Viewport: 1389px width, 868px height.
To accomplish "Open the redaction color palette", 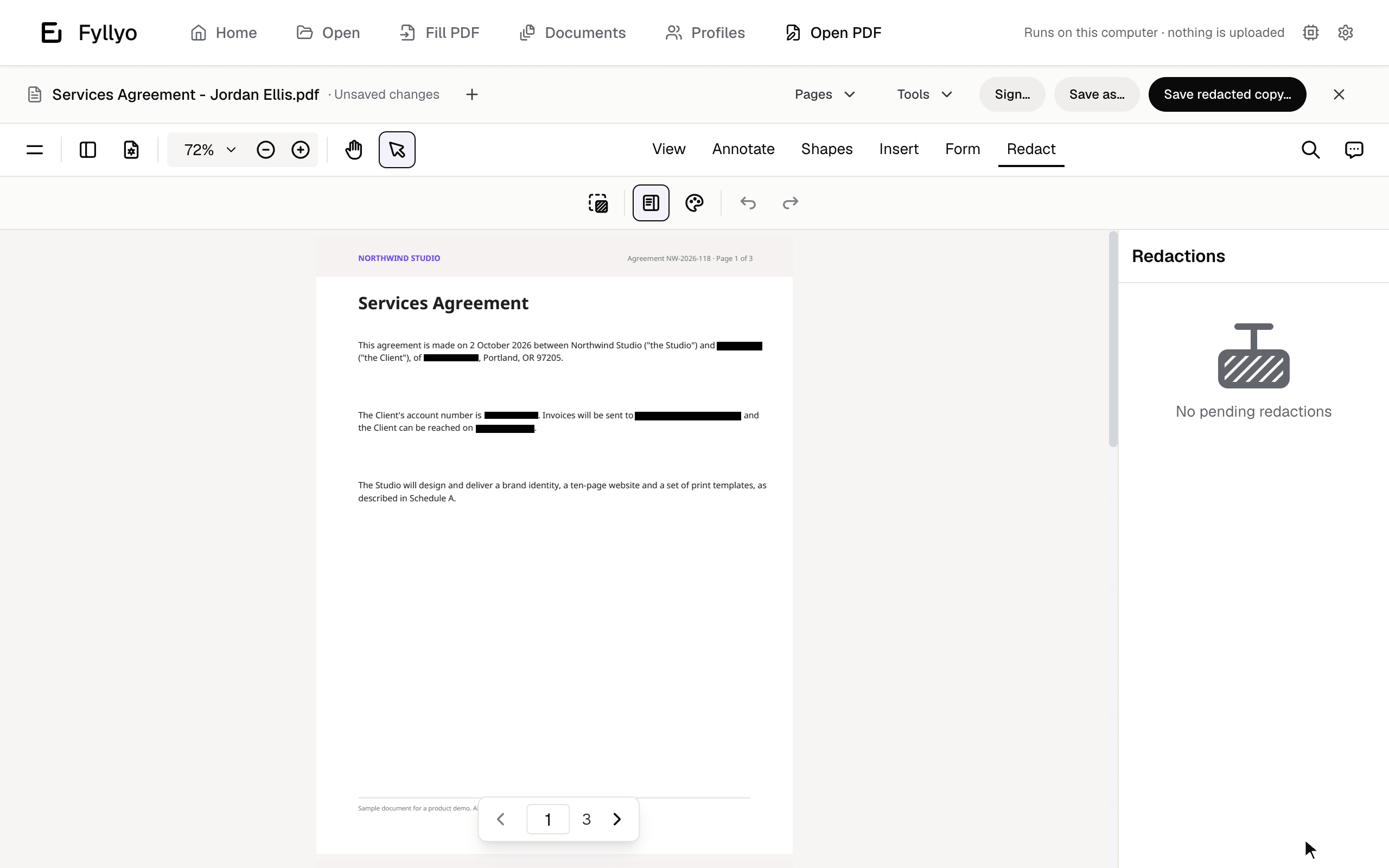I will 694,203.
